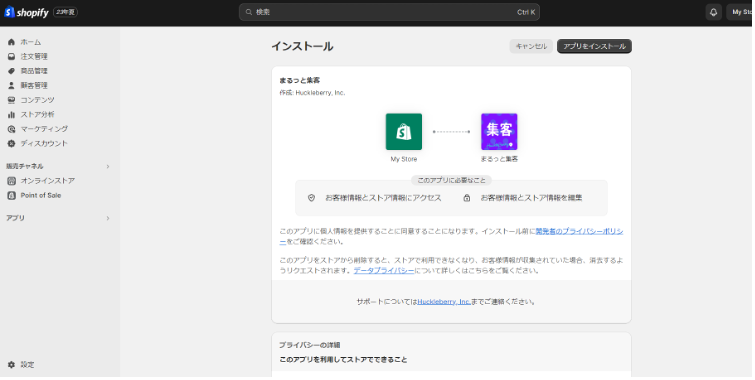
Task: Open the Huckleberry, Inc. support link
Action: 444,301
